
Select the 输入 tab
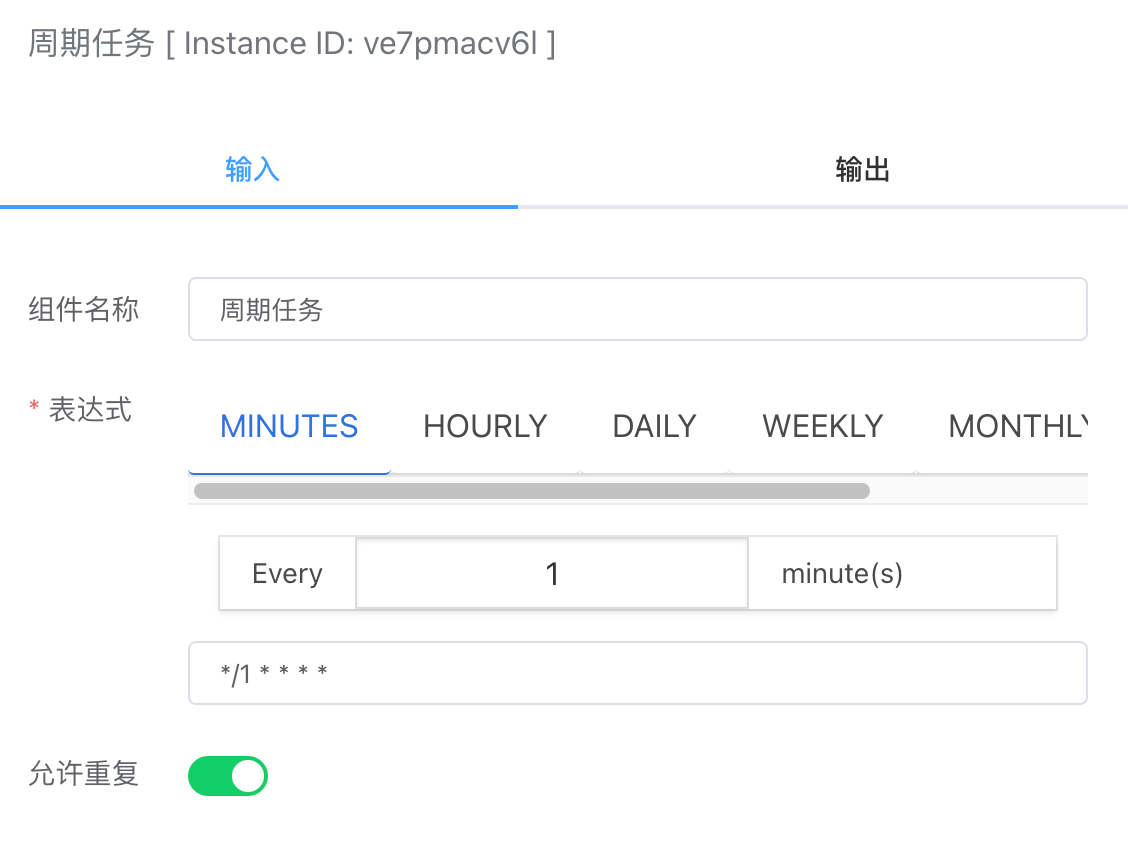click(x=253, y=170)
